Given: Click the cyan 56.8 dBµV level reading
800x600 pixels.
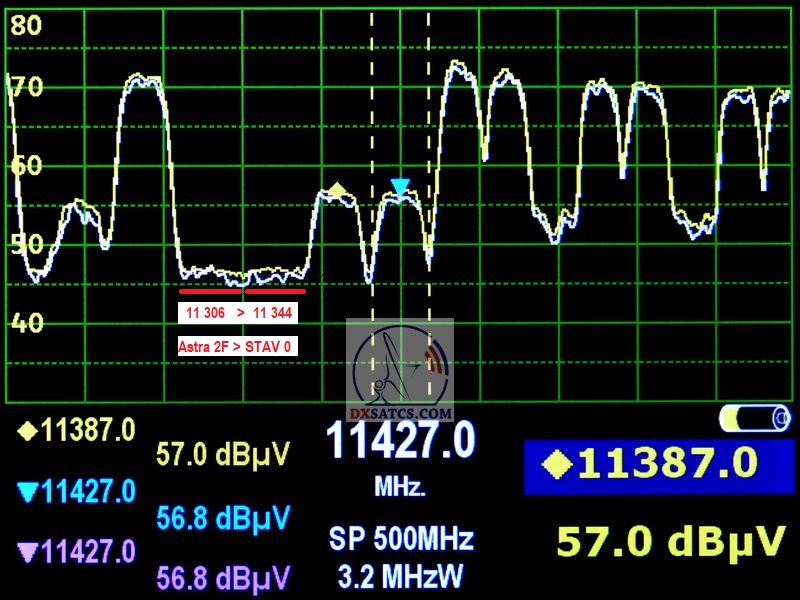Looking at the screenshot, I should (222, 517).
